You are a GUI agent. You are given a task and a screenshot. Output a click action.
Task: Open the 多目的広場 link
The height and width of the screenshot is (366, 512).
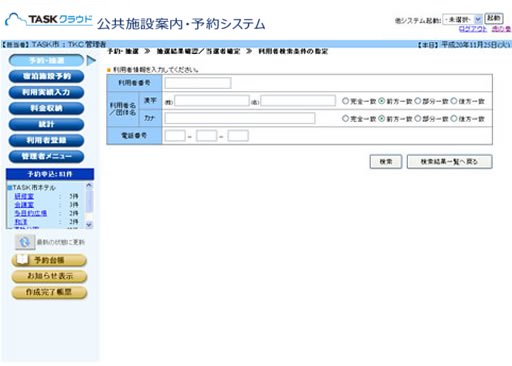30,213
